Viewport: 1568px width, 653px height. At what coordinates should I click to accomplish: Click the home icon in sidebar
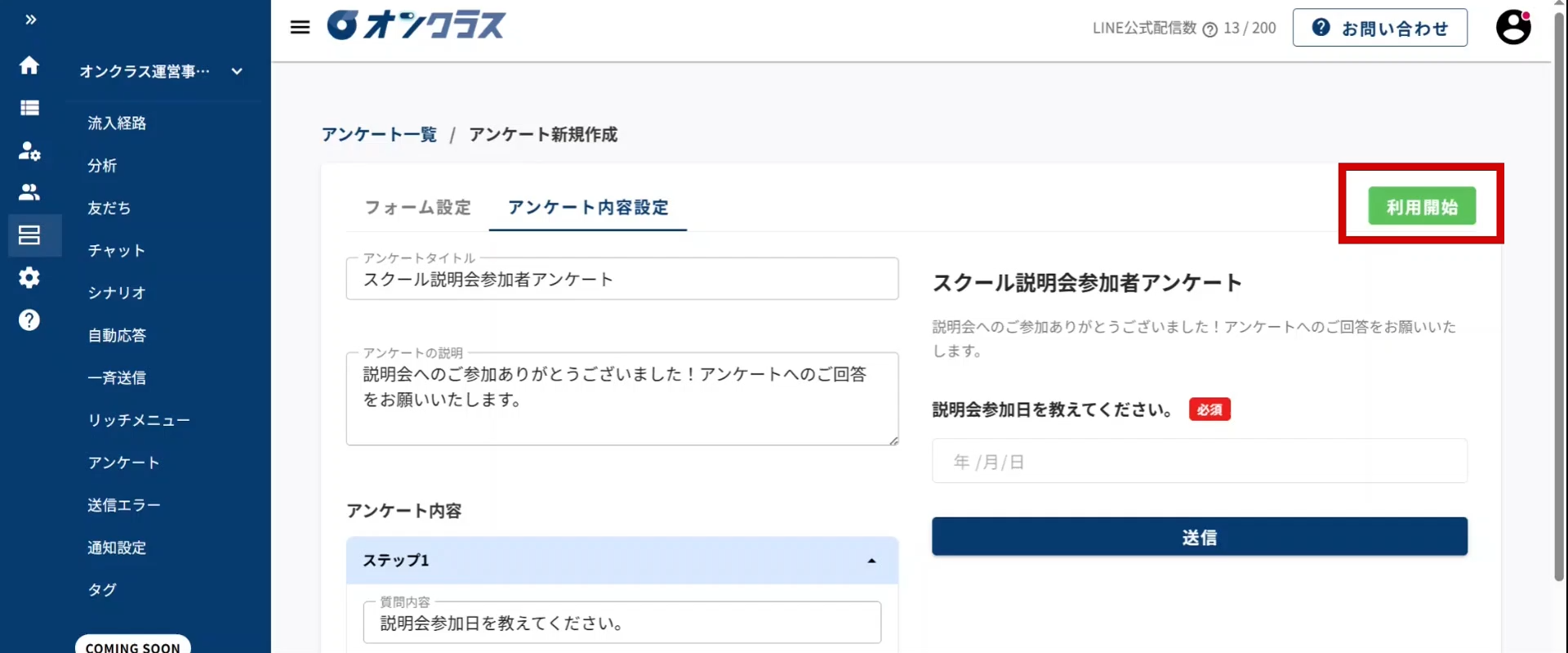pos(29,65)
